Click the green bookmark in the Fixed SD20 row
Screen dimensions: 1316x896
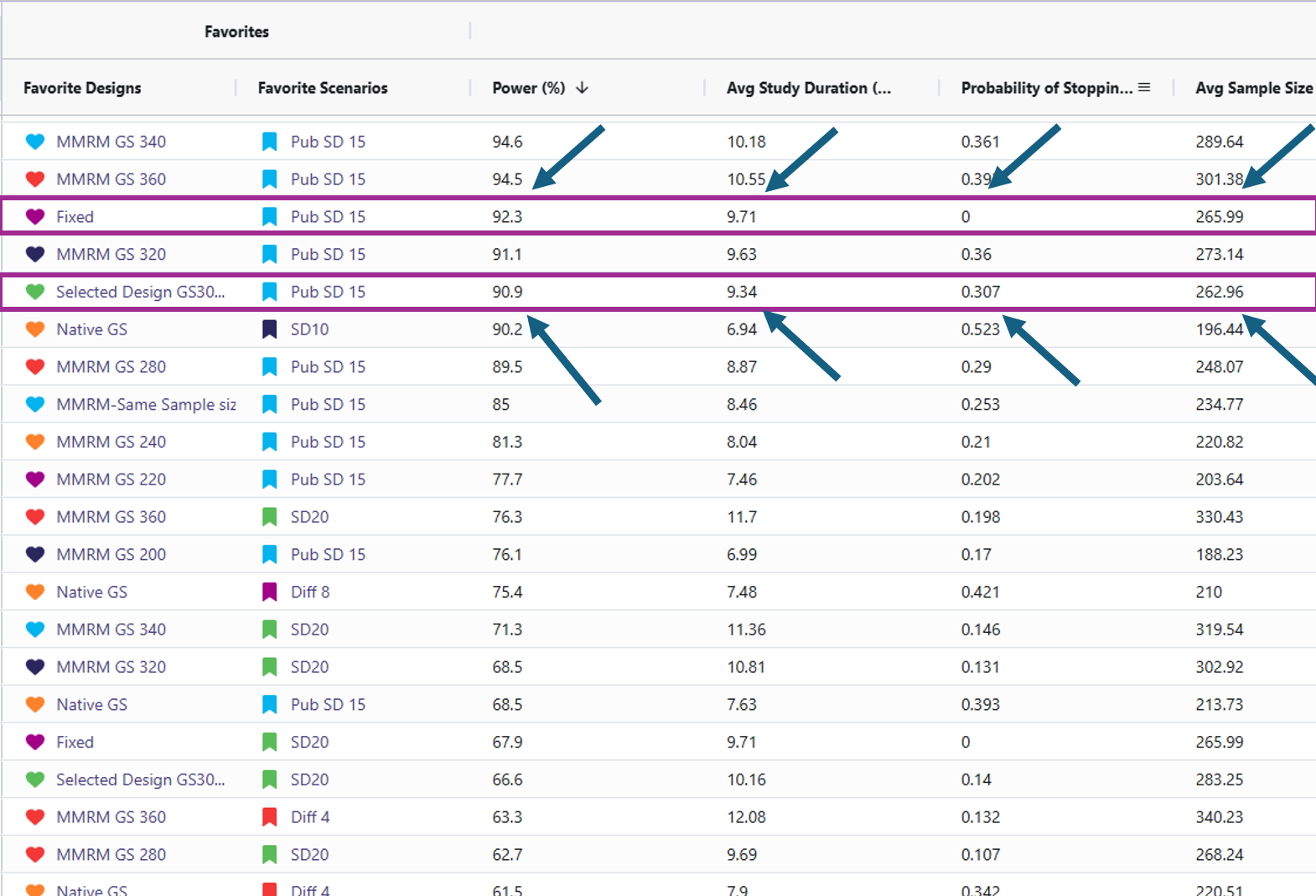269,742
